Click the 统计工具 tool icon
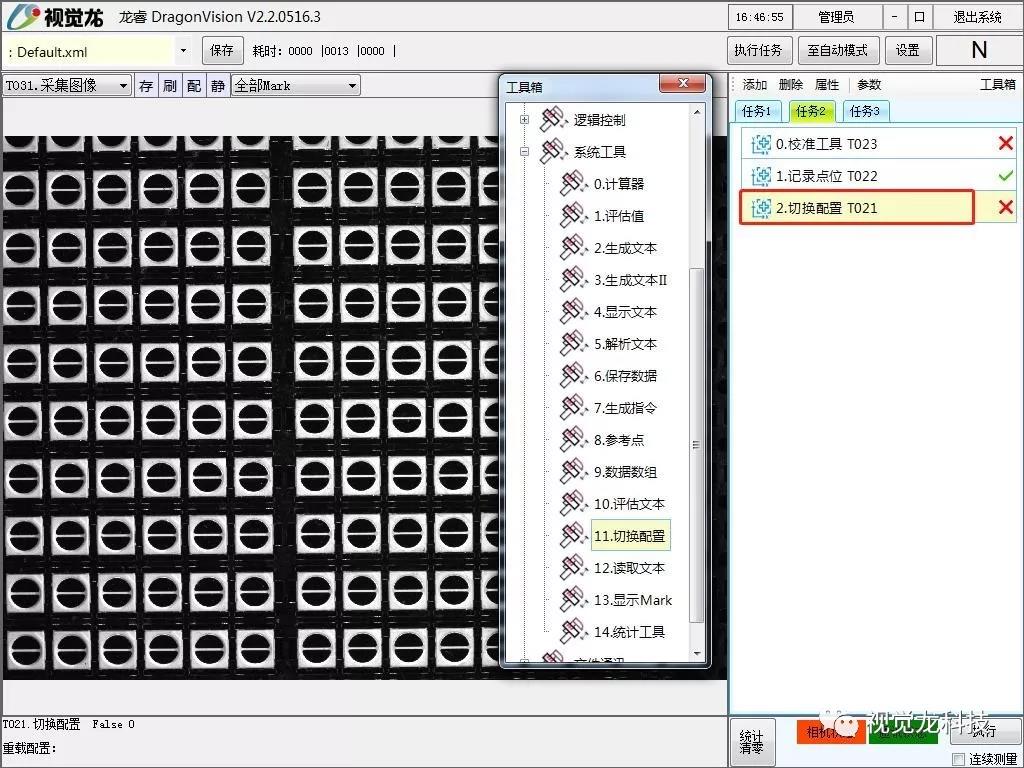Viewport: 1024px width, 768px height. coord(572,632)
